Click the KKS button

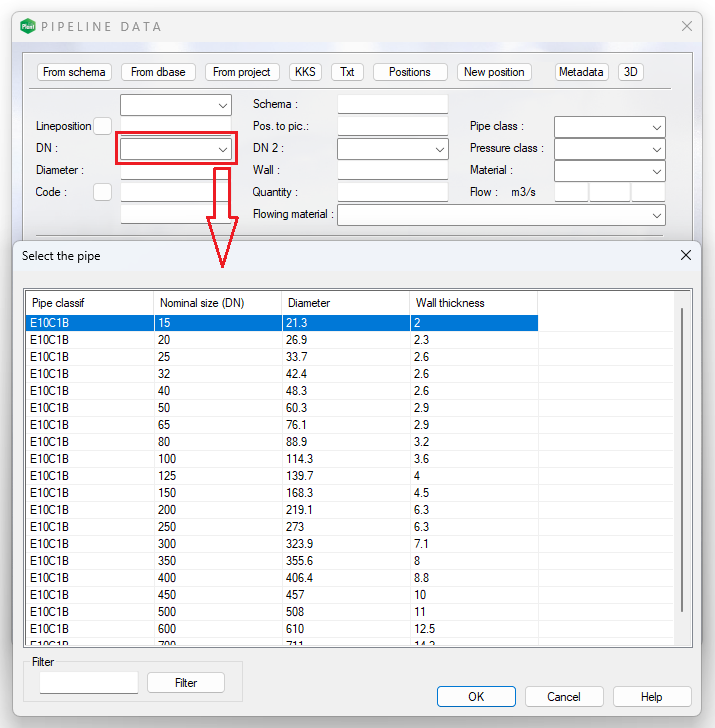(305, 72)
